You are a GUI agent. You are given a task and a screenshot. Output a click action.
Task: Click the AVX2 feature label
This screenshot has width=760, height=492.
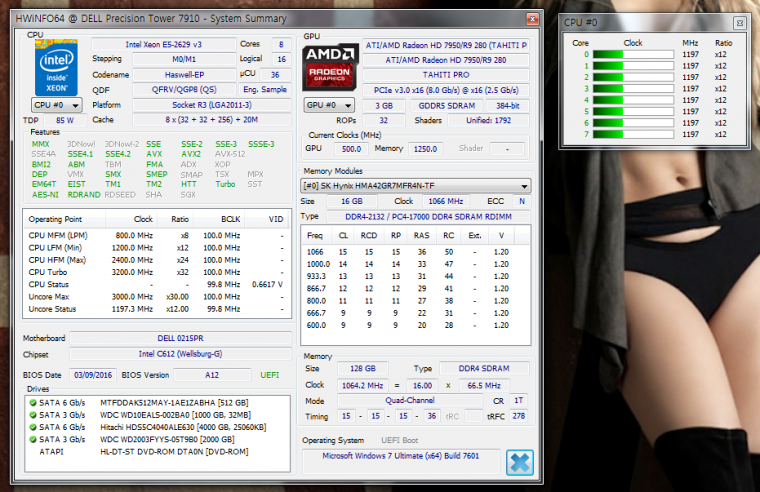point(191,154)
